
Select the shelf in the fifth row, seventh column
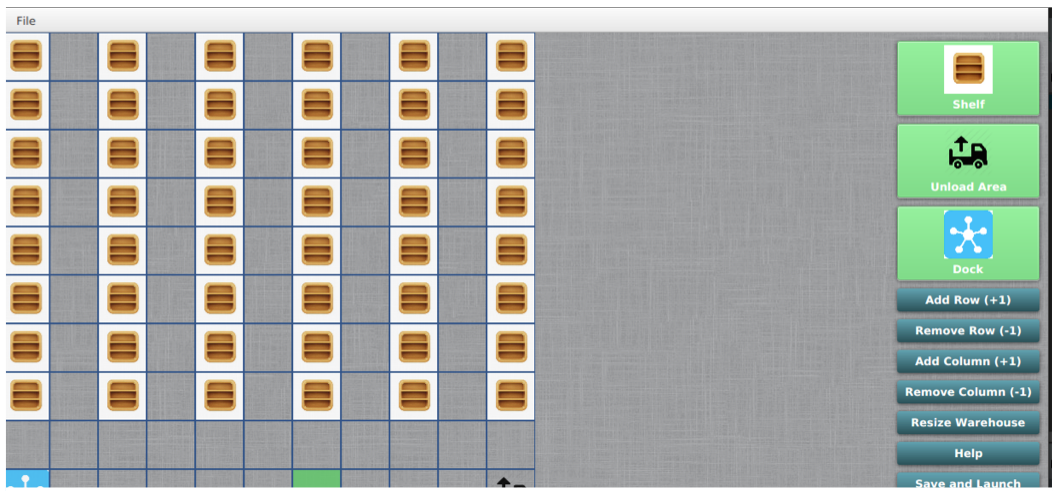pos(316,250)
